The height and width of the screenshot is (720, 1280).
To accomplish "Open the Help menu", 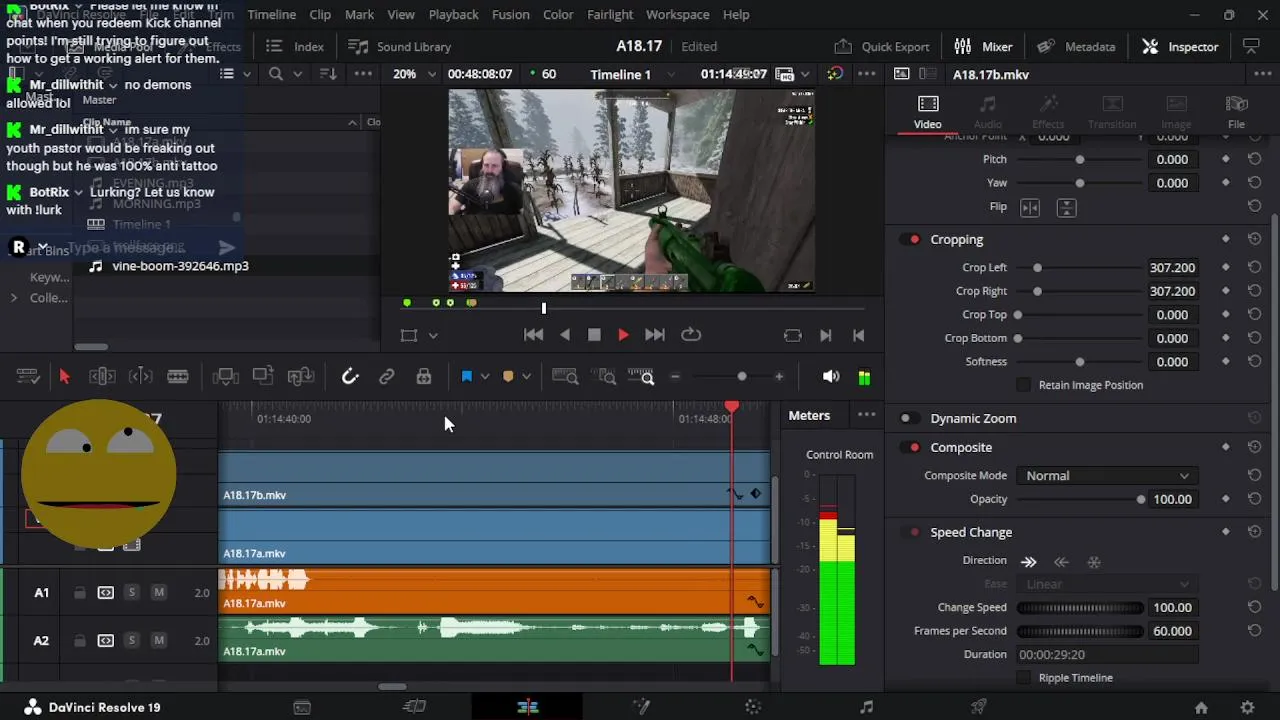I will [x=736, y=14].
